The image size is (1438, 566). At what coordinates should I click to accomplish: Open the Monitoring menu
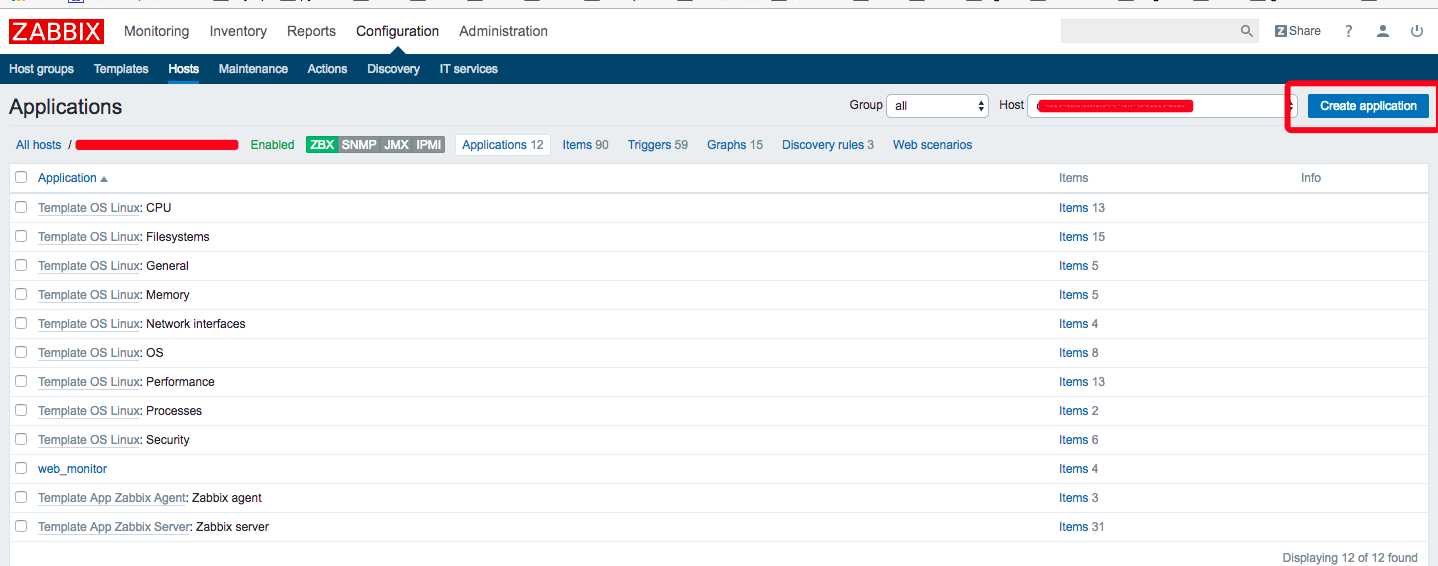(156, 31)
